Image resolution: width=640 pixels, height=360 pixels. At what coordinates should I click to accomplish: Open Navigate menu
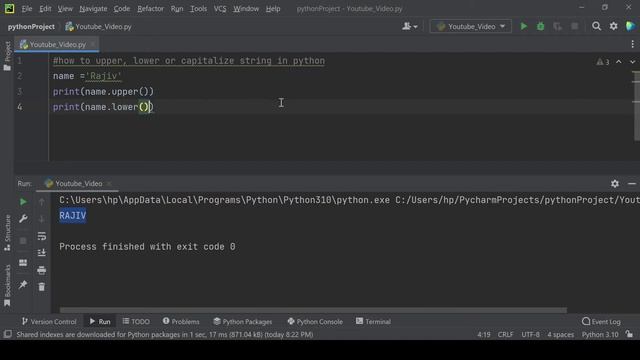(x=93, y=9)
